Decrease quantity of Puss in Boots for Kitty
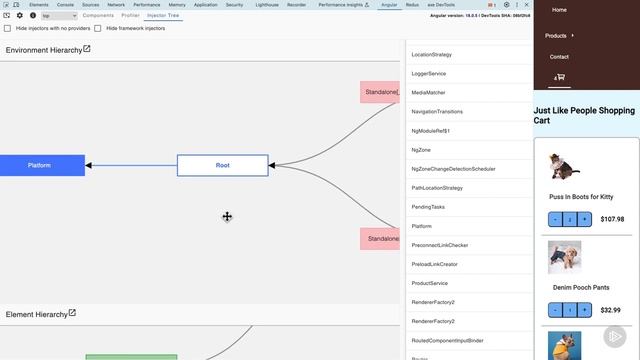 click(555, 220)
